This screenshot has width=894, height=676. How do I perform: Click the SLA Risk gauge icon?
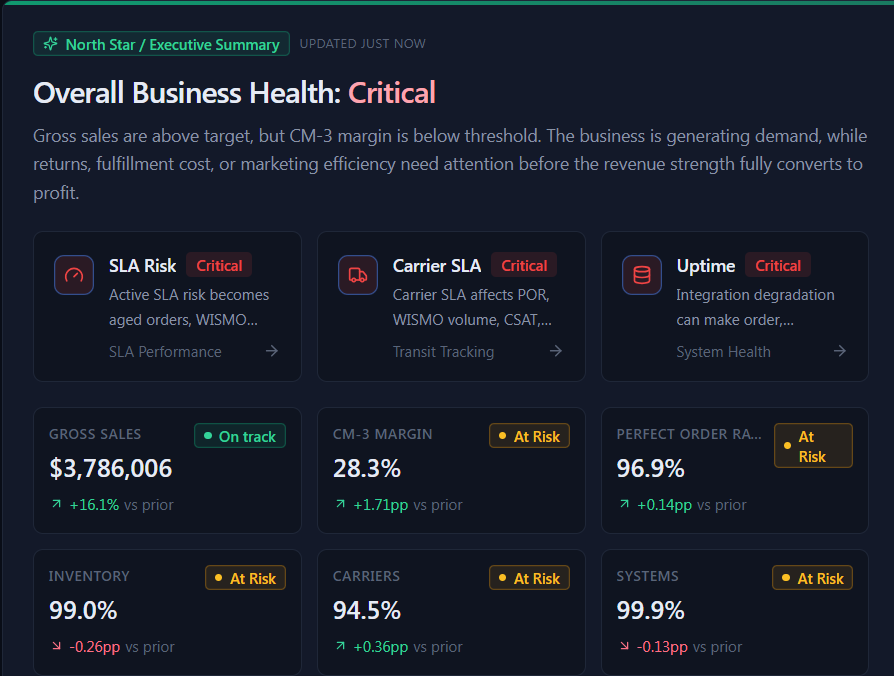(x=74, y=275)
